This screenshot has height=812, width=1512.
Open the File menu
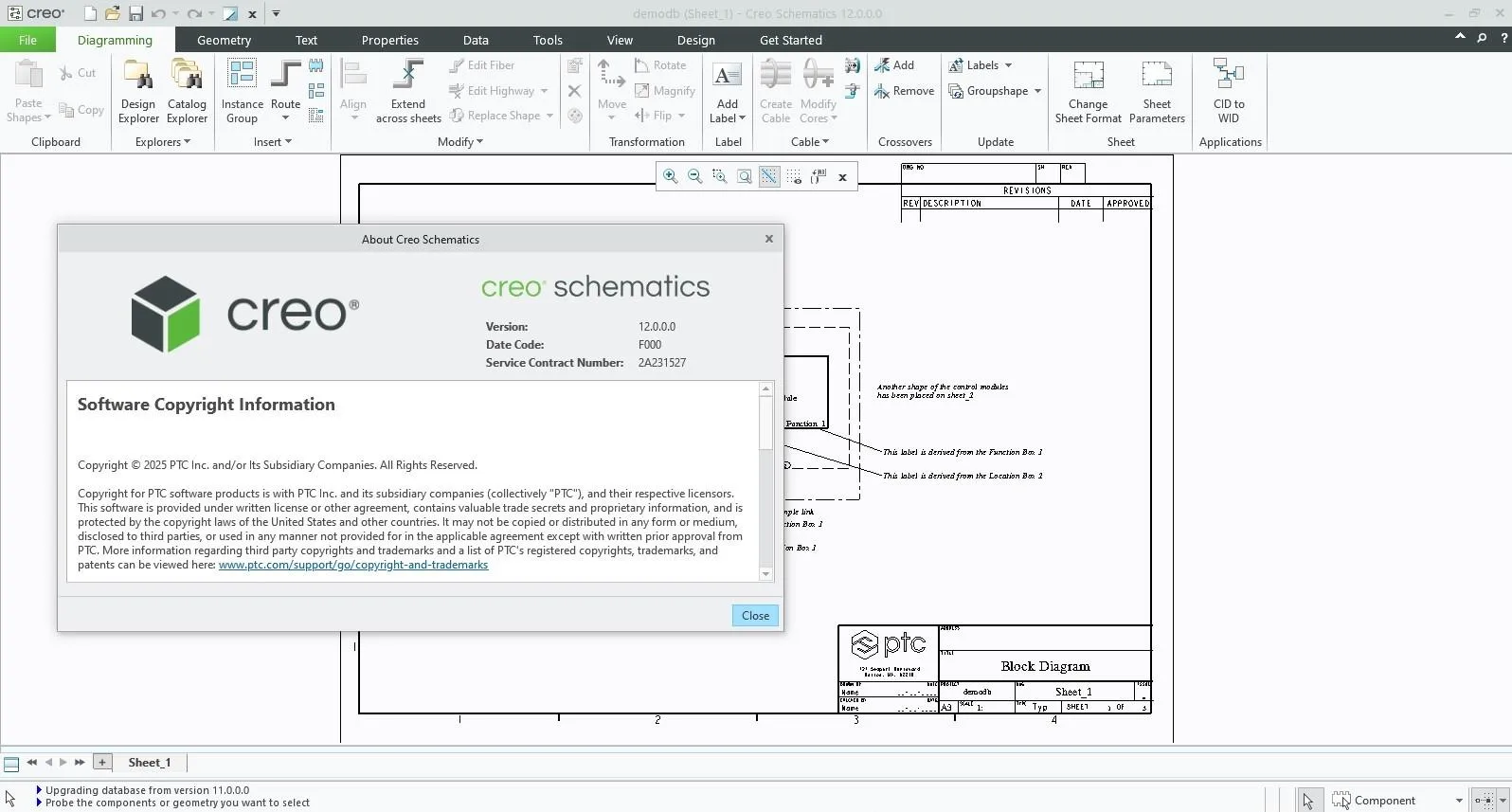tap(27, 40)
